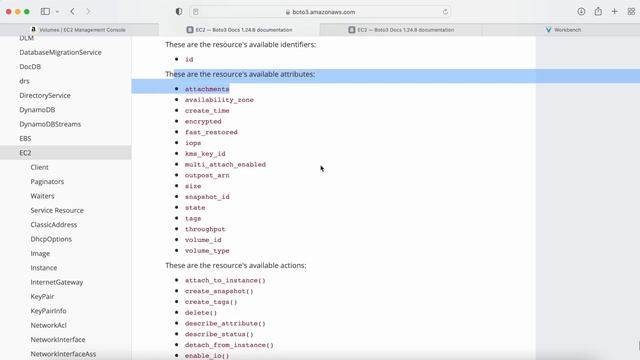Click the multi_attach_enabled attribute

tap(225, 164)
